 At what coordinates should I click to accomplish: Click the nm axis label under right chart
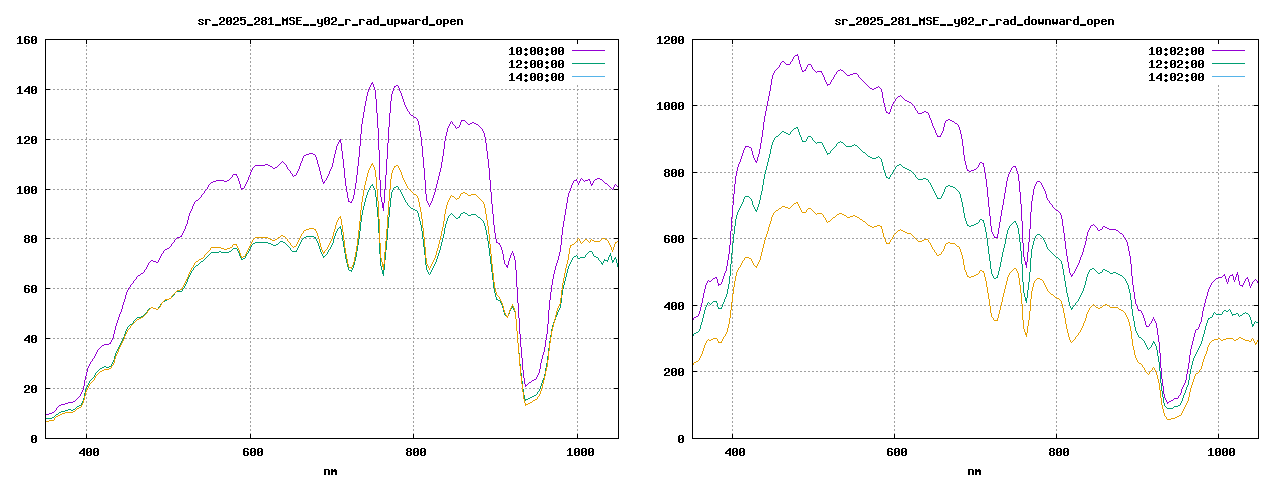point(974,470)
